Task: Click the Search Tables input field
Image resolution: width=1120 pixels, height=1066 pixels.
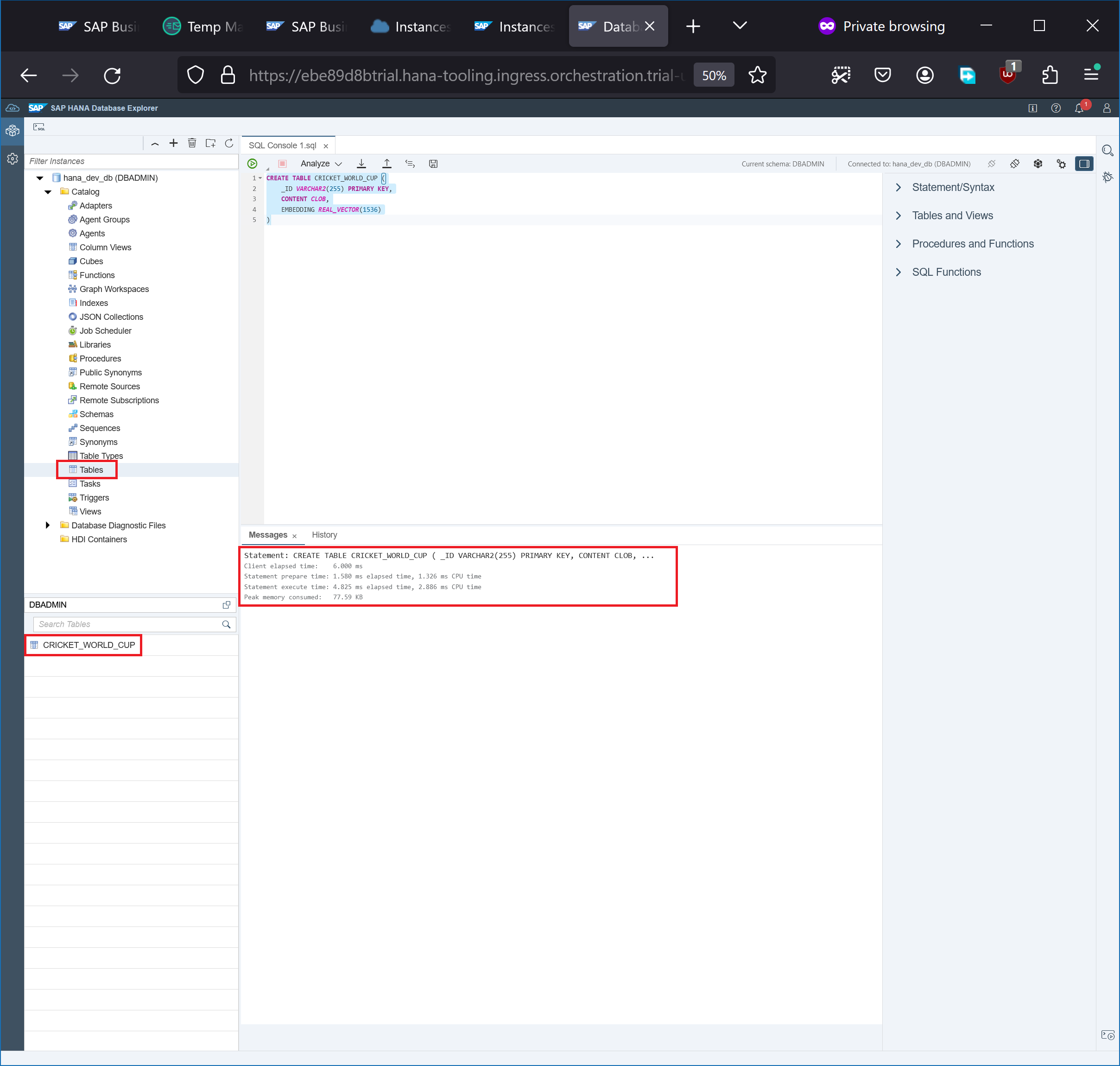Action: pyautogui.click(x=128, y=624)
